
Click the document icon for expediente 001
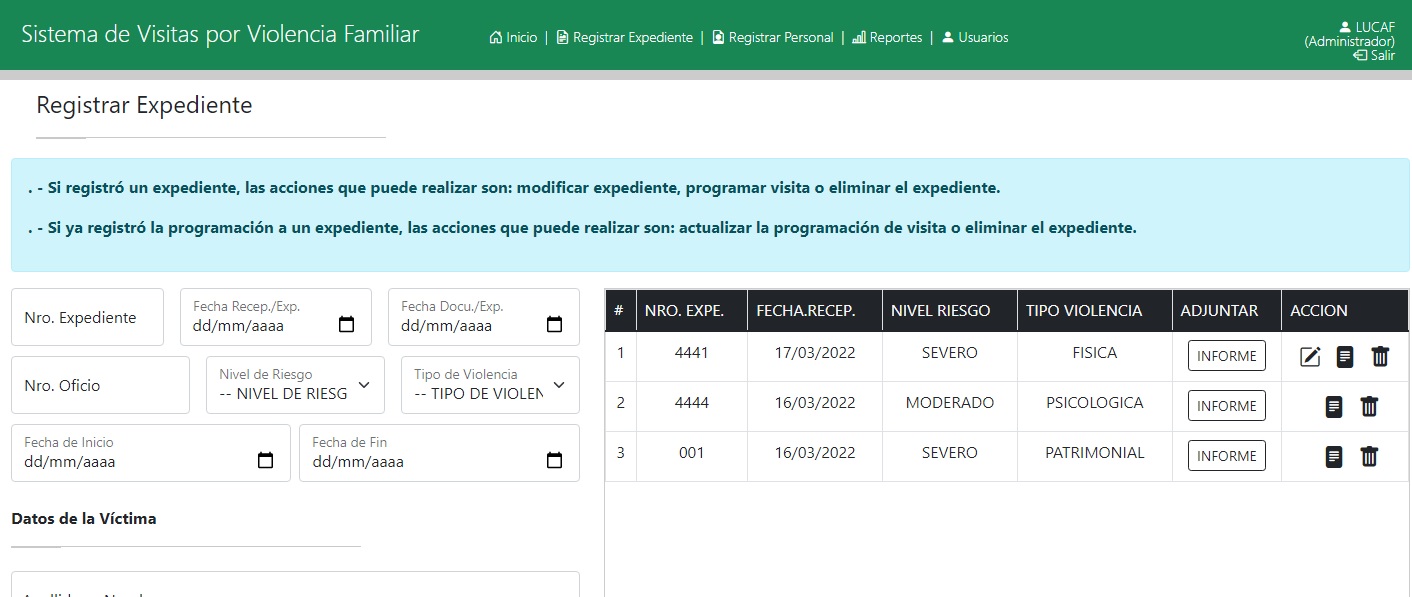pos(1333,457)
